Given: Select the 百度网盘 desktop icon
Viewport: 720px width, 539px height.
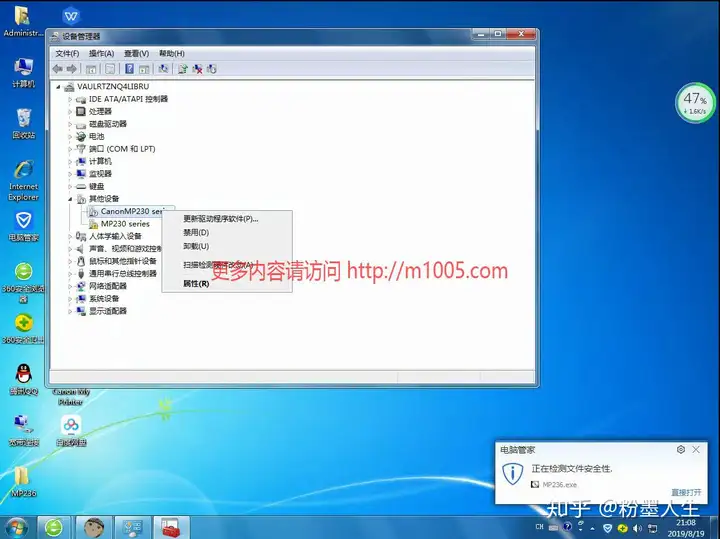Looking at the screenshot, I should [x=71, y=431].
